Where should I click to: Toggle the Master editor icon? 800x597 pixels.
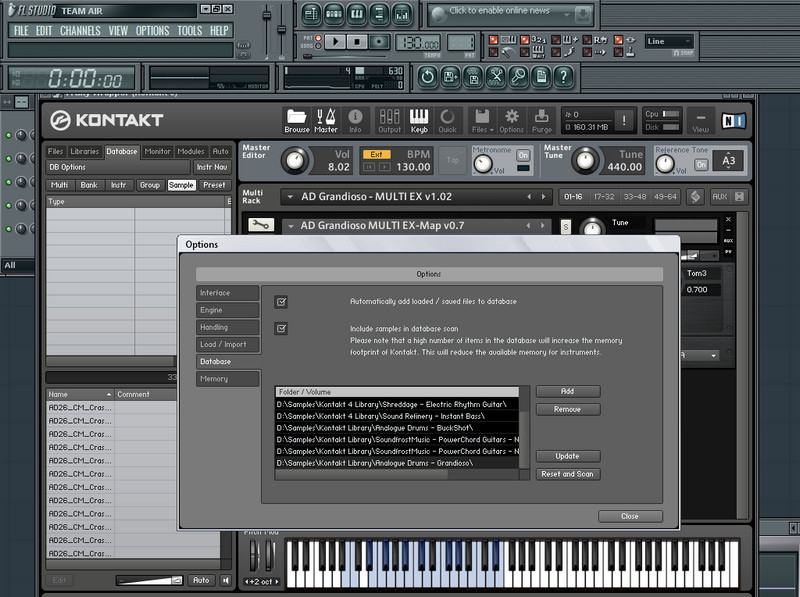[x=326, y=120]
